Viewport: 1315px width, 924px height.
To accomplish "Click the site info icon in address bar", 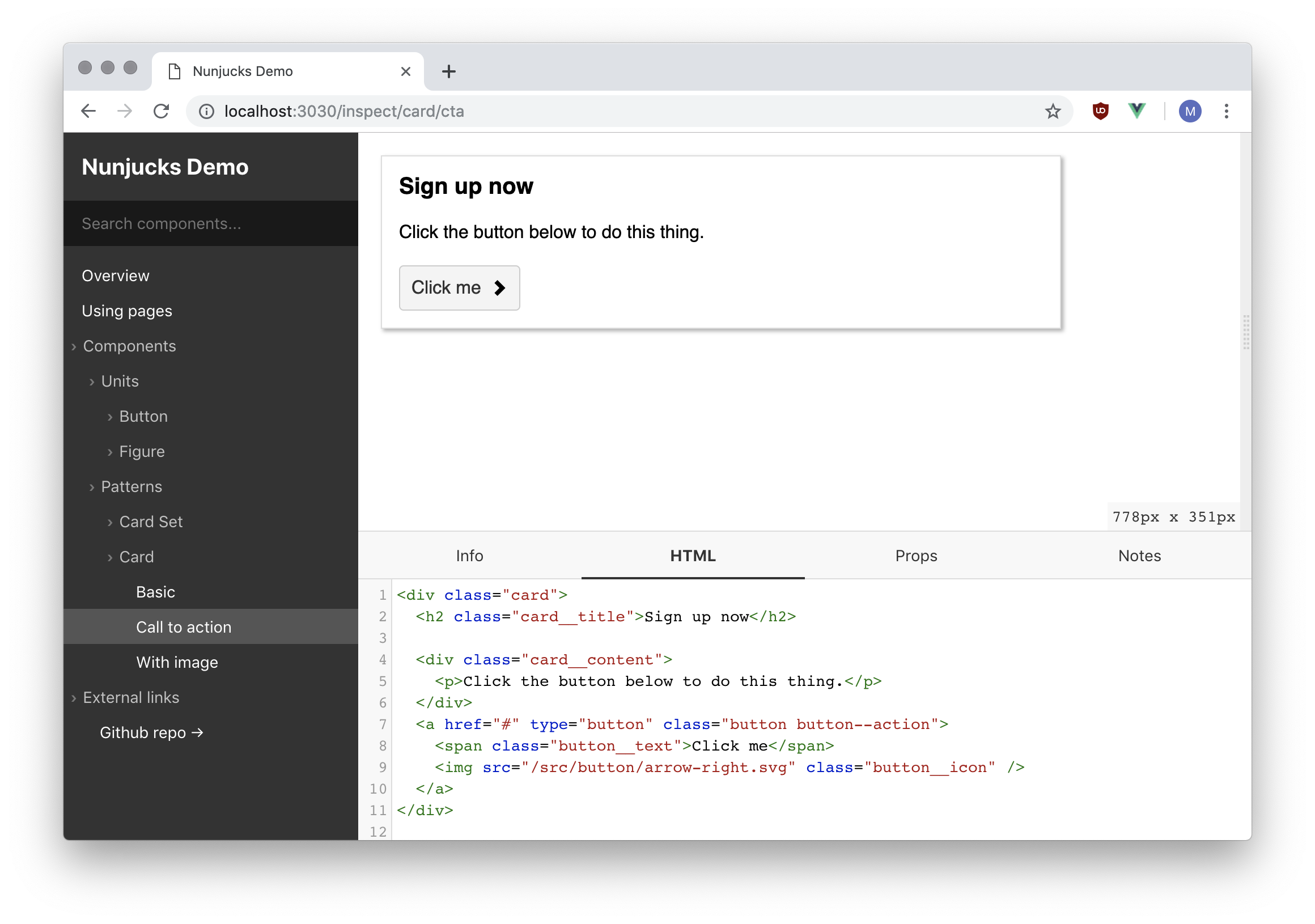I will tap(206, 111).
